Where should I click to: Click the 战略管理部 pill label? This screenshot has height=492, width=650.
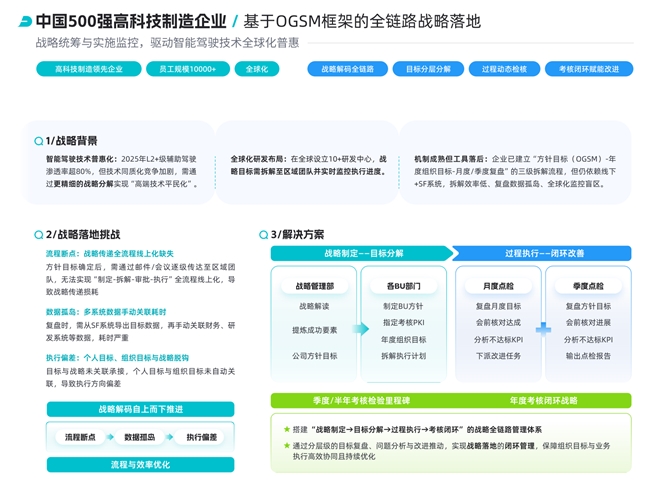pyautogui.click(x=315, y=285)
